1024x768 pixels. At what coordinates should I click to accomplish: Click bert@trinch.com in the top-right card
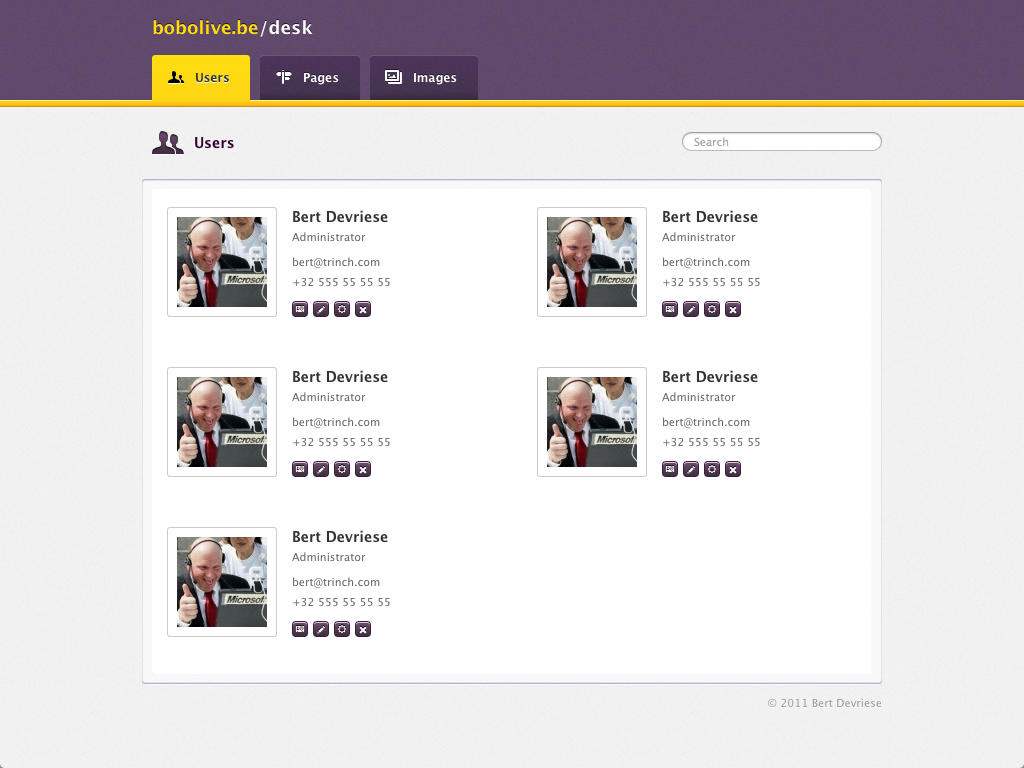(x=706, y=262)
